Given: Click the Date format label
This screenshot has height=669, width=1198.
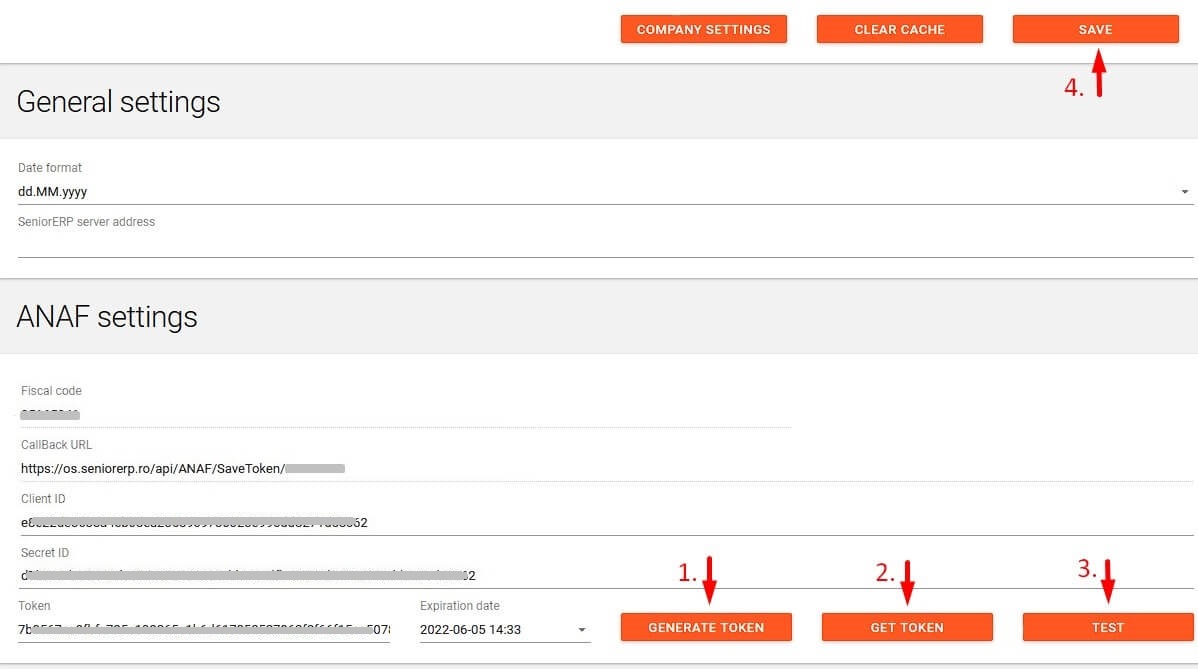Looking at the screenshot, I should click(x=50, y=167).
